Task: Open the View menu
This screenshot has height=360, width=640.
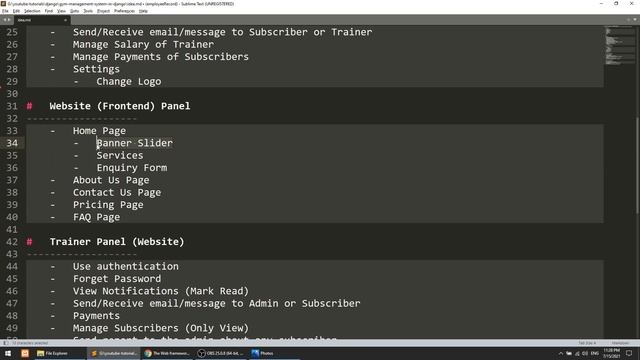Action: click(x=61, y=11)
